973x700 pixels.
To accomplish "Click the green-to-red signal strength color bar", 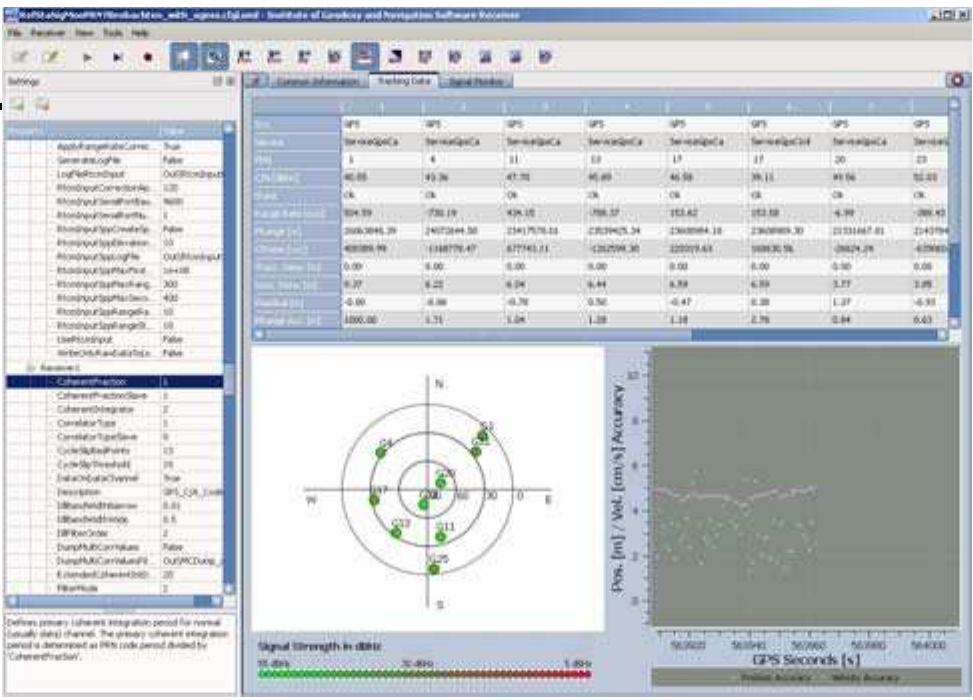I will [x=424, y=674].
